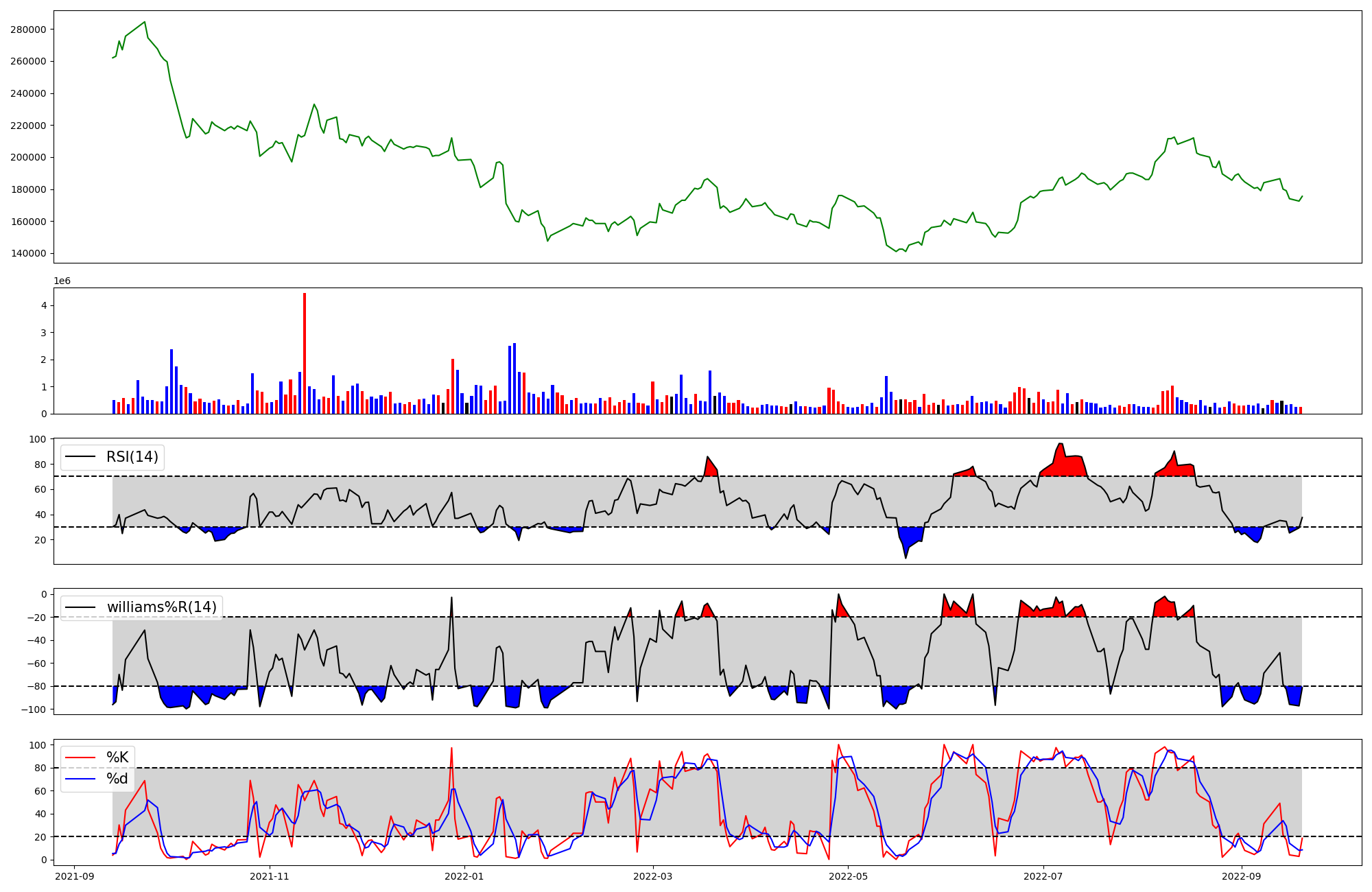Select the 2021-09 date tick label
Viewport: 1372px width, 892px height.
[75, 876]
